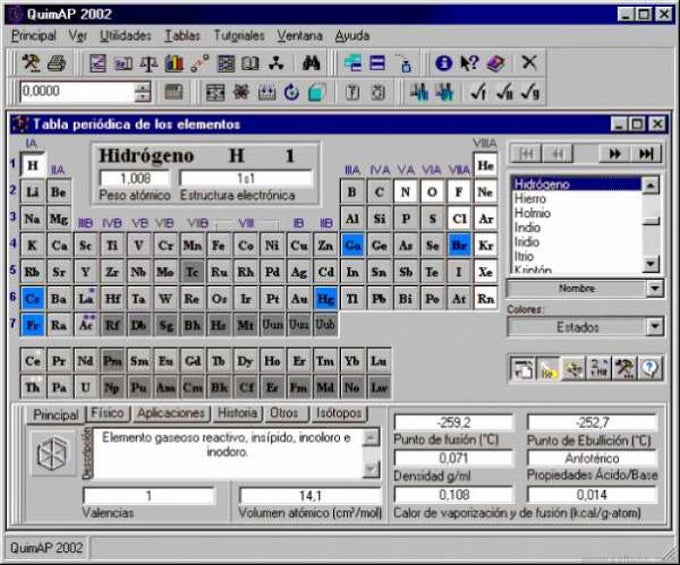Select the Au element cell
The height and width of the screenshot is (565, 680).
299,299
